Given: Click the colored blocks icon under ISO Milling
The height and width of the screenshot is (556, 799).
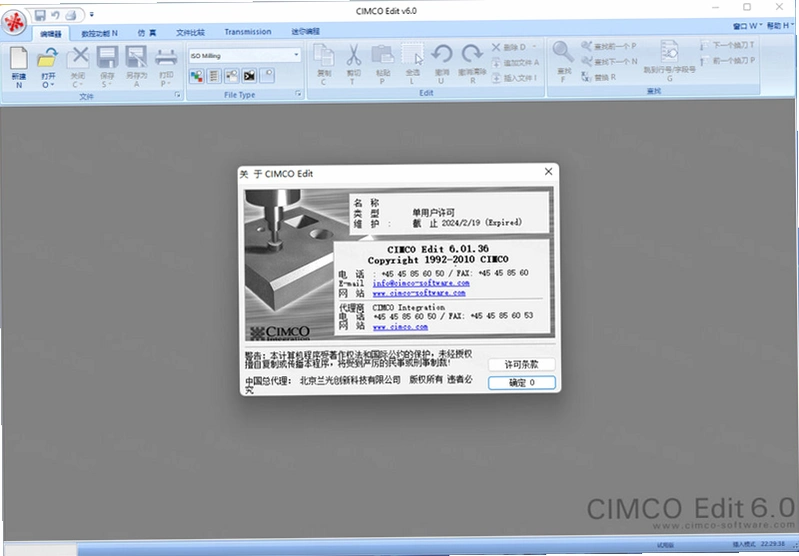Looking at the screenshot, I should [x=197, y=76].
